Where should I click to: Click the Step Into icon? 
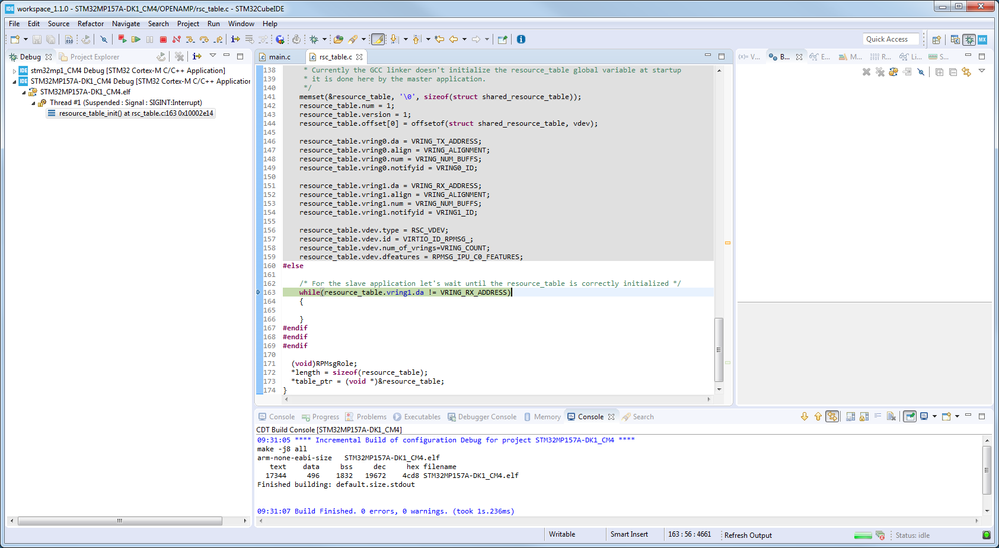pos(190,40)
